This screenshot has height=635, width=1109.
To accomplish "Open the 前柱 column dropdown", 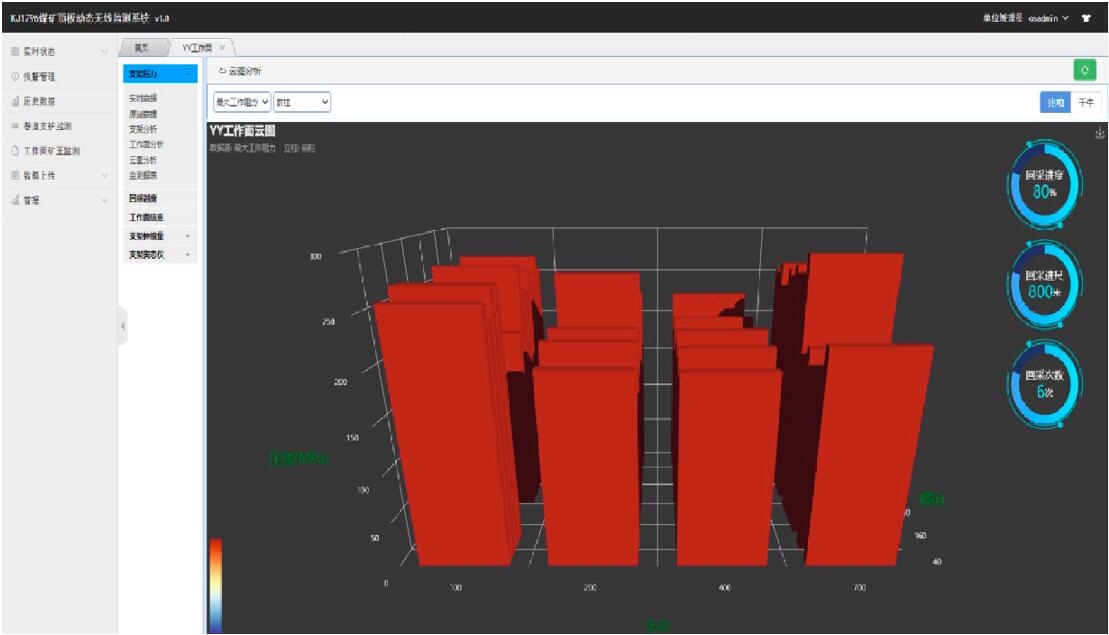I will coord(302,102).
